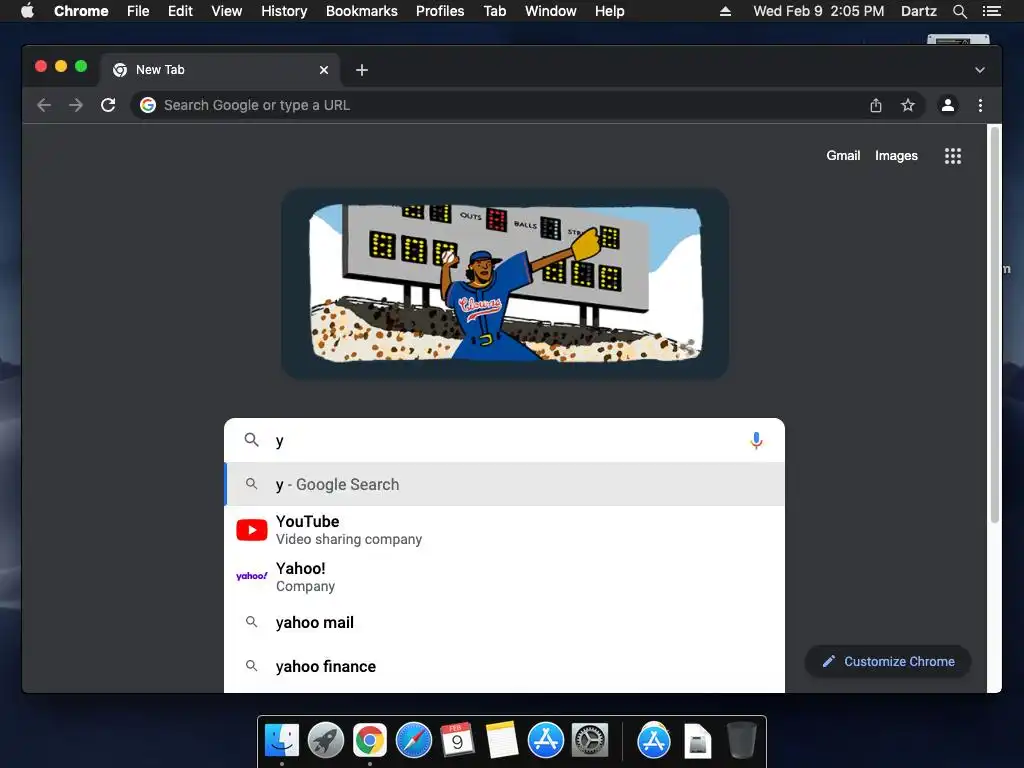The height and width of the screenshot is (768, 1024).
Task: Click the search box containing y
Action: tap(504, 440)
